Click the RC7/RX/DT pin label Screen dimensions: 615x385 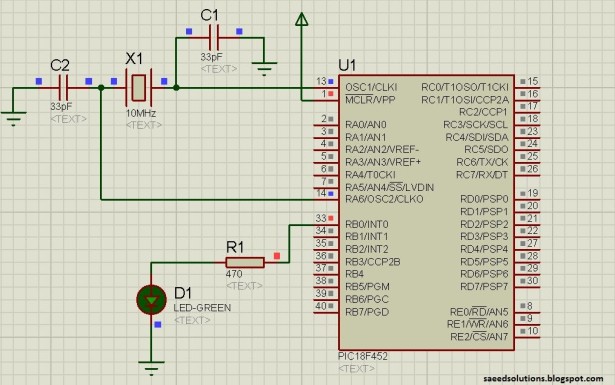pos(482,174)
